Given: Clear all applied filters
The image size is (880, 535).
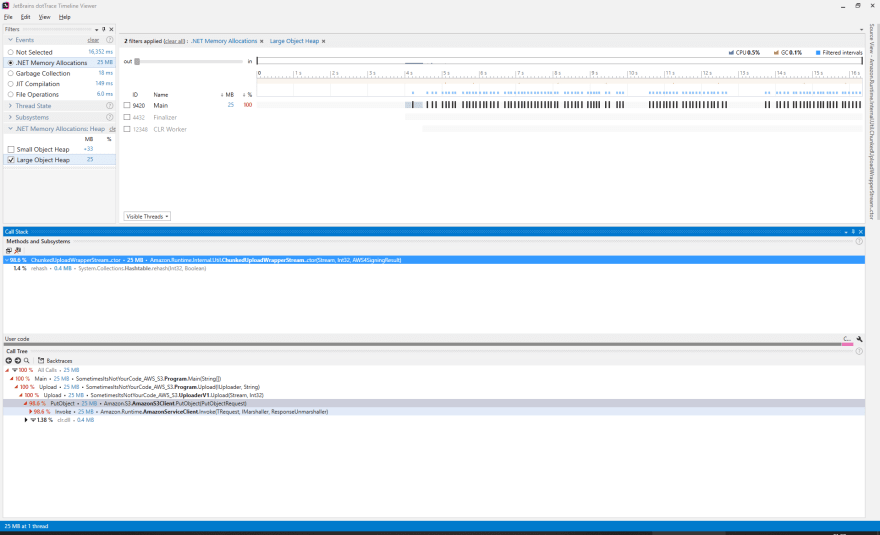Looking at the screenshot, I should [x=174, y=41].
